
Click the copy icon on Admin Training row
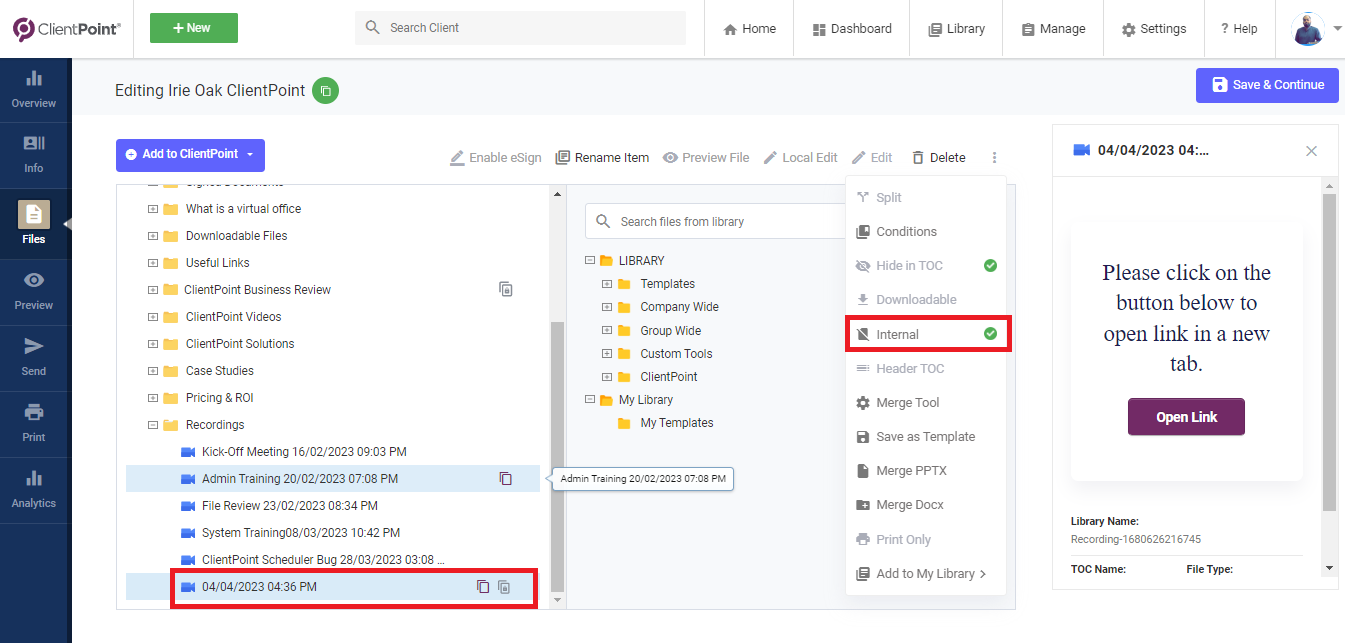[505, 479]
